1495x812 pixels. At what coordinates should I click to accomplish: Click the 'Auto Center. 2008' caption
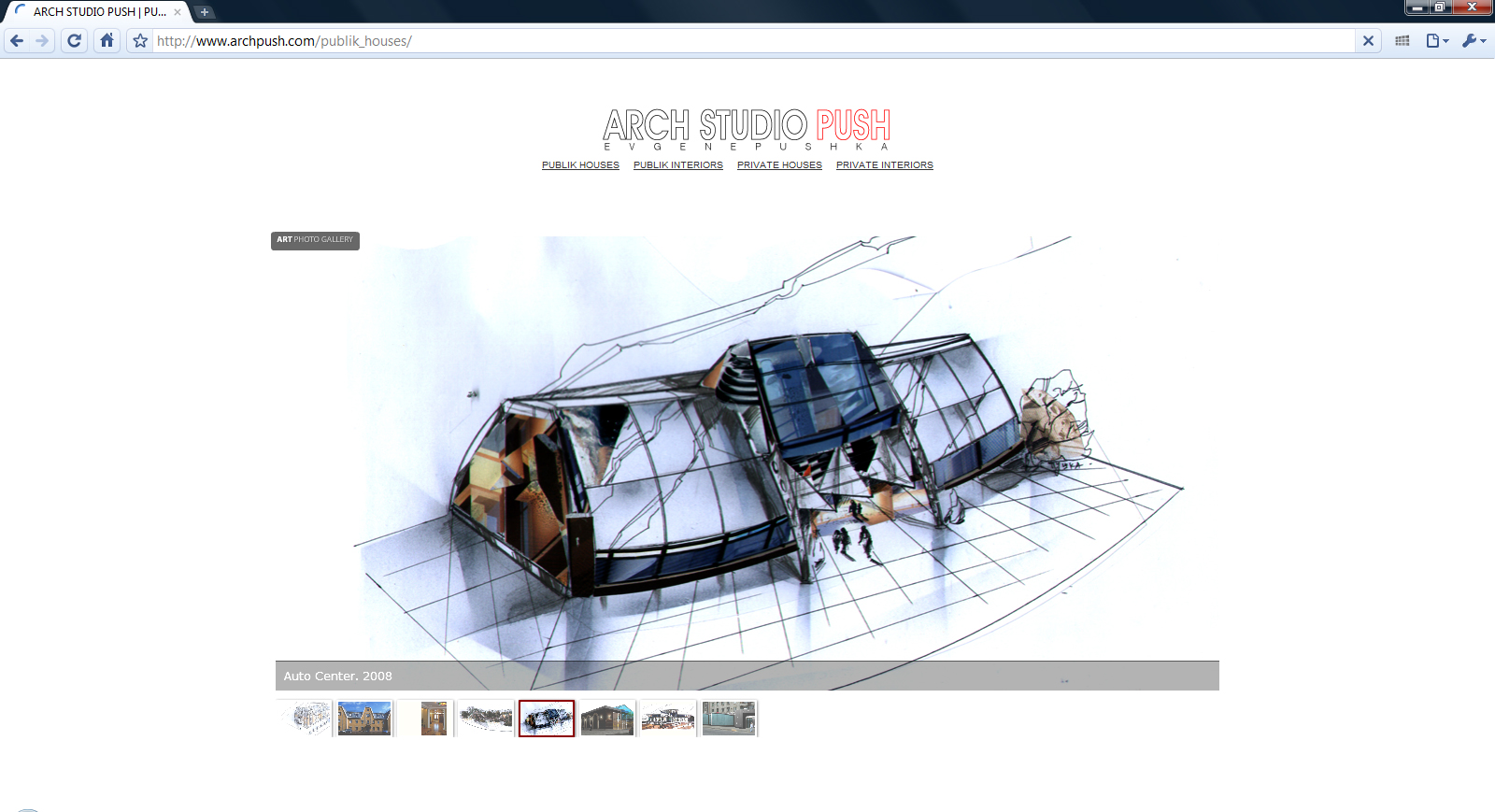click(x=338, y=677)
